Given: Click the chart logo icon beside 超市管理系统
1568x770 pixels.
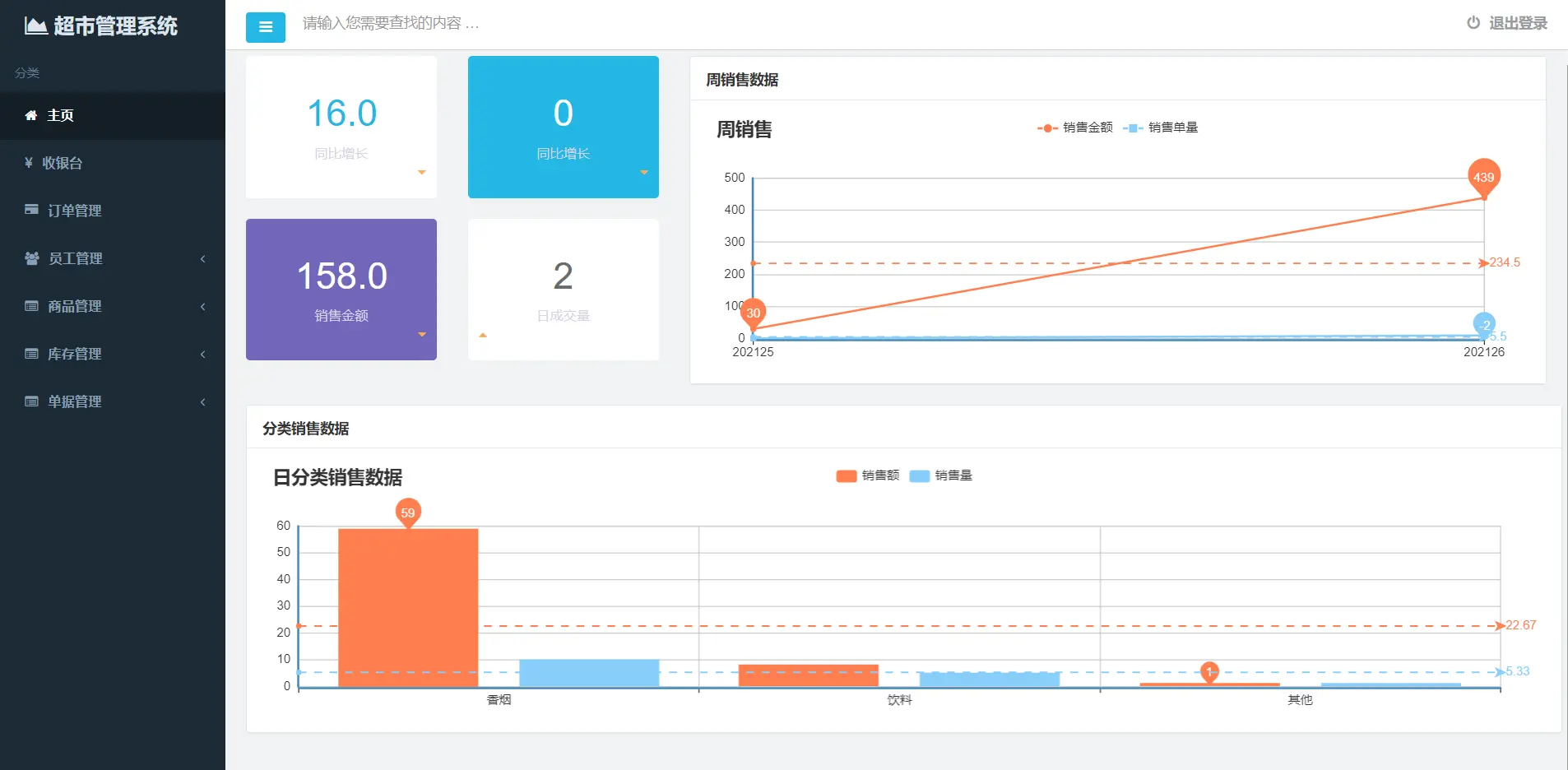Looking at the screenshot, I should (x=35, y=26).
